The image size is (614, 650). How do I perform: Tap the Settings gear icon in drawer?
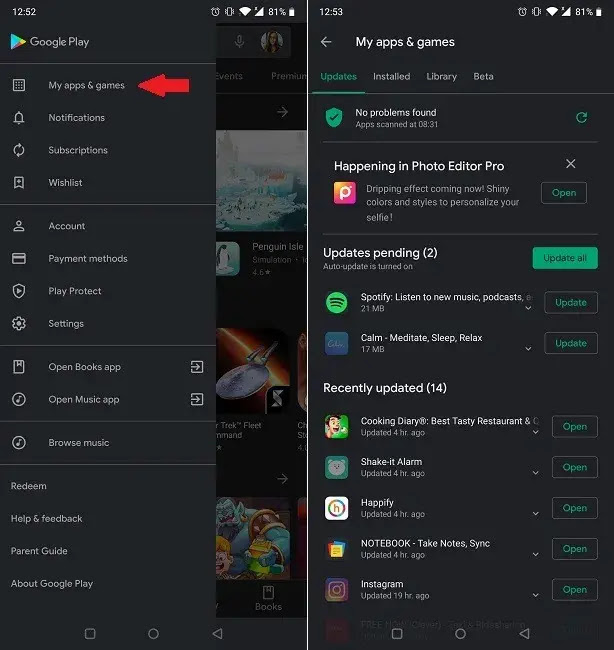point(18,324)
